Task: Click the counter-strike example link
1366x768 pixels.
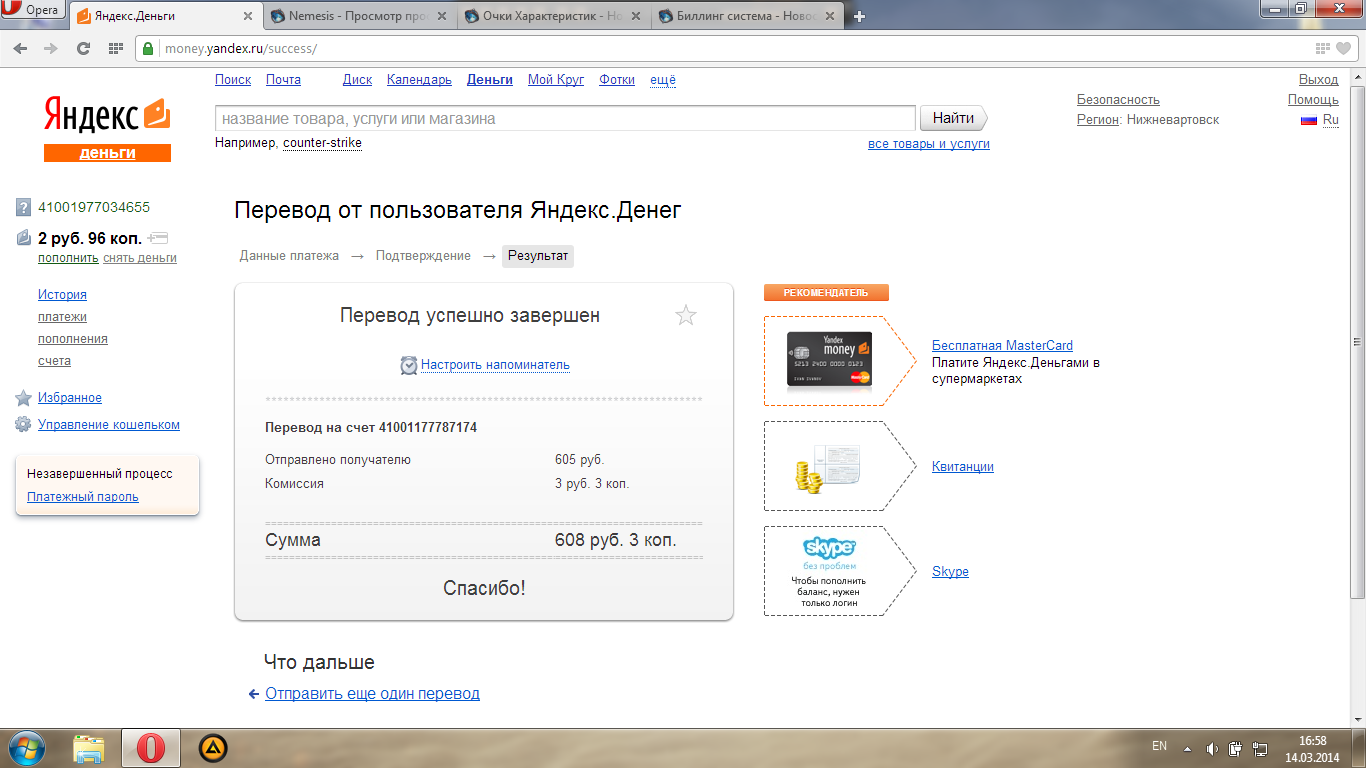Action: pyautogui.click(x=322, y=143)
